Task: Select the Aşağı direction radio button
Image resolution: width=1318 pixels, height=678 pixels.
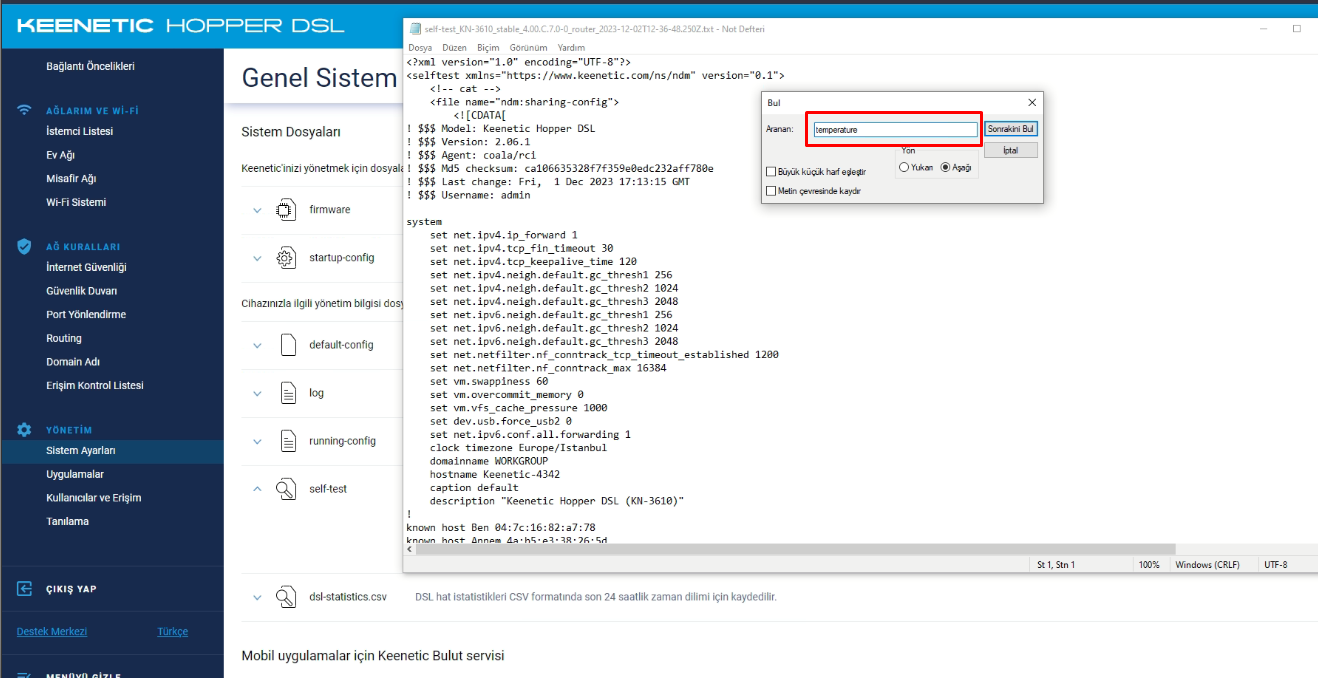Action: [945, 167]
